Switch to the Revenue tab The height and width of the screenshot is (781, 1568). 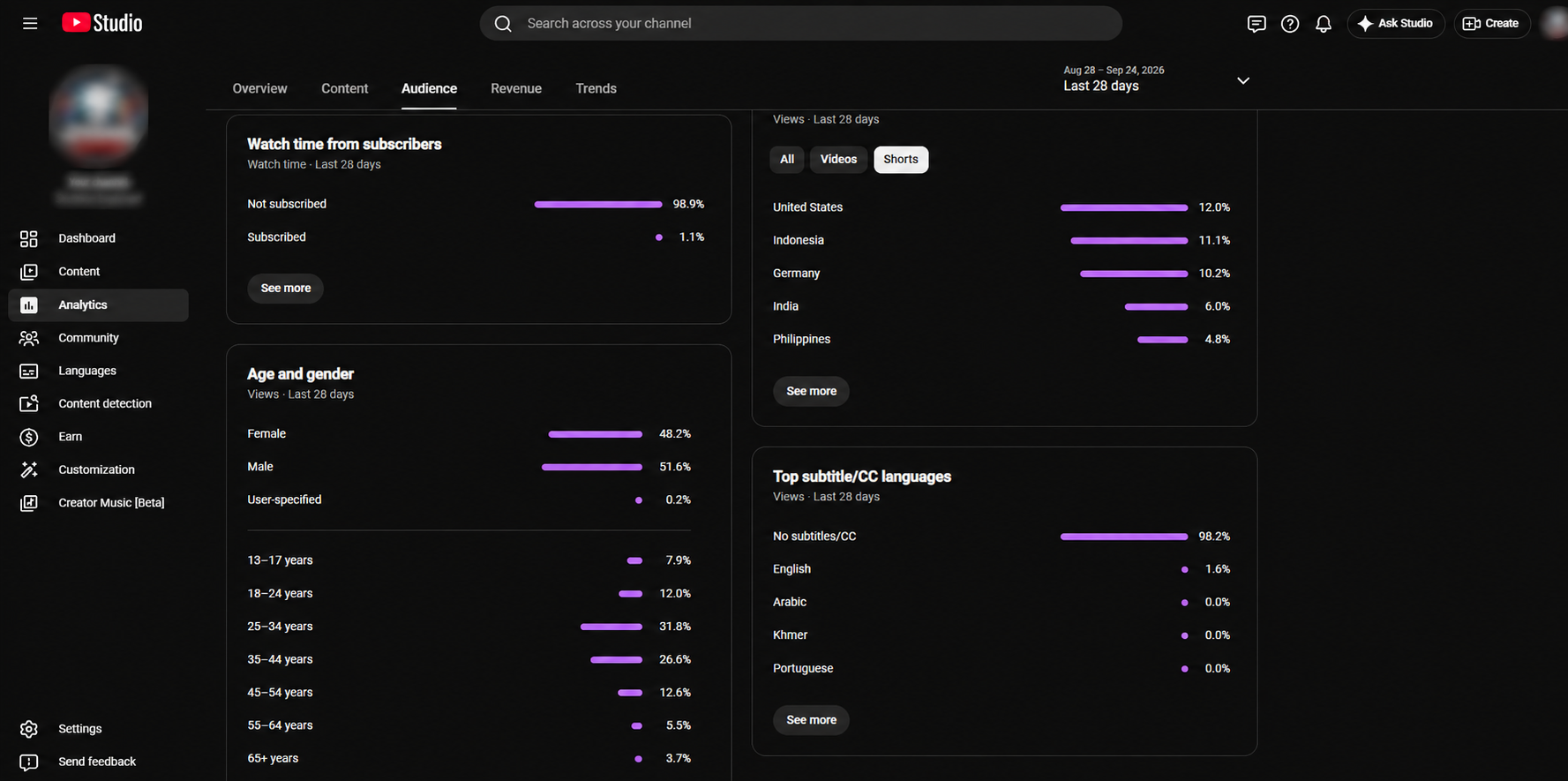click(516, 88)
